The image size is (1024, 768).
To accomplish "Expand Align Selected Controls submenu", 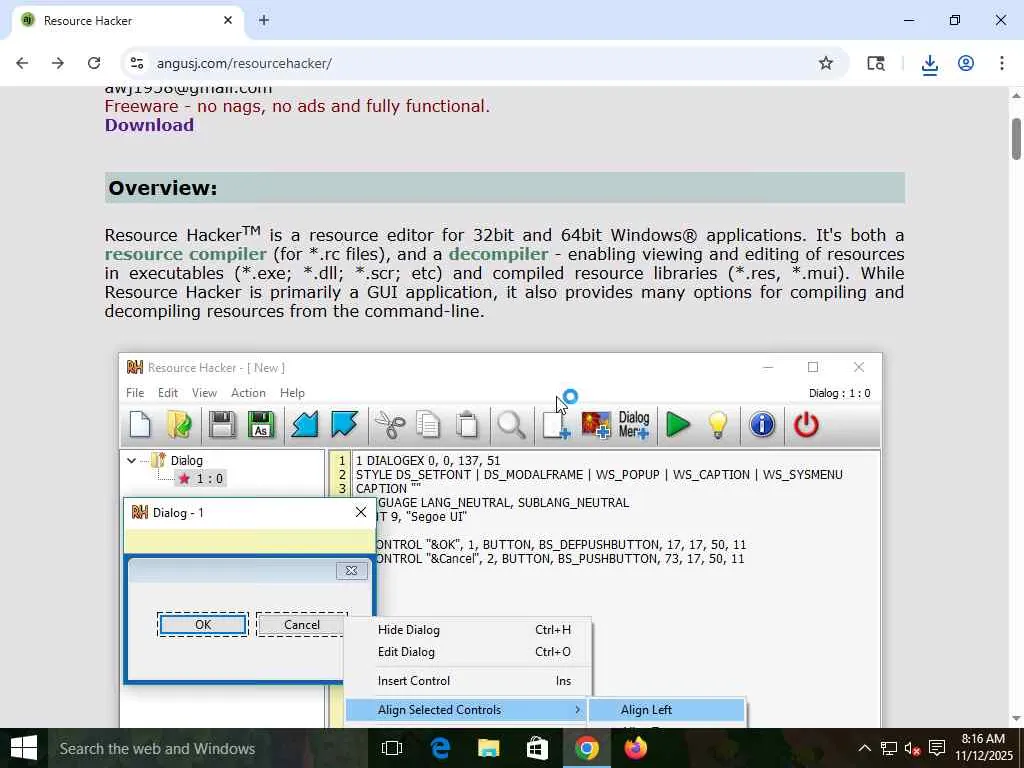I will [467, 709].
